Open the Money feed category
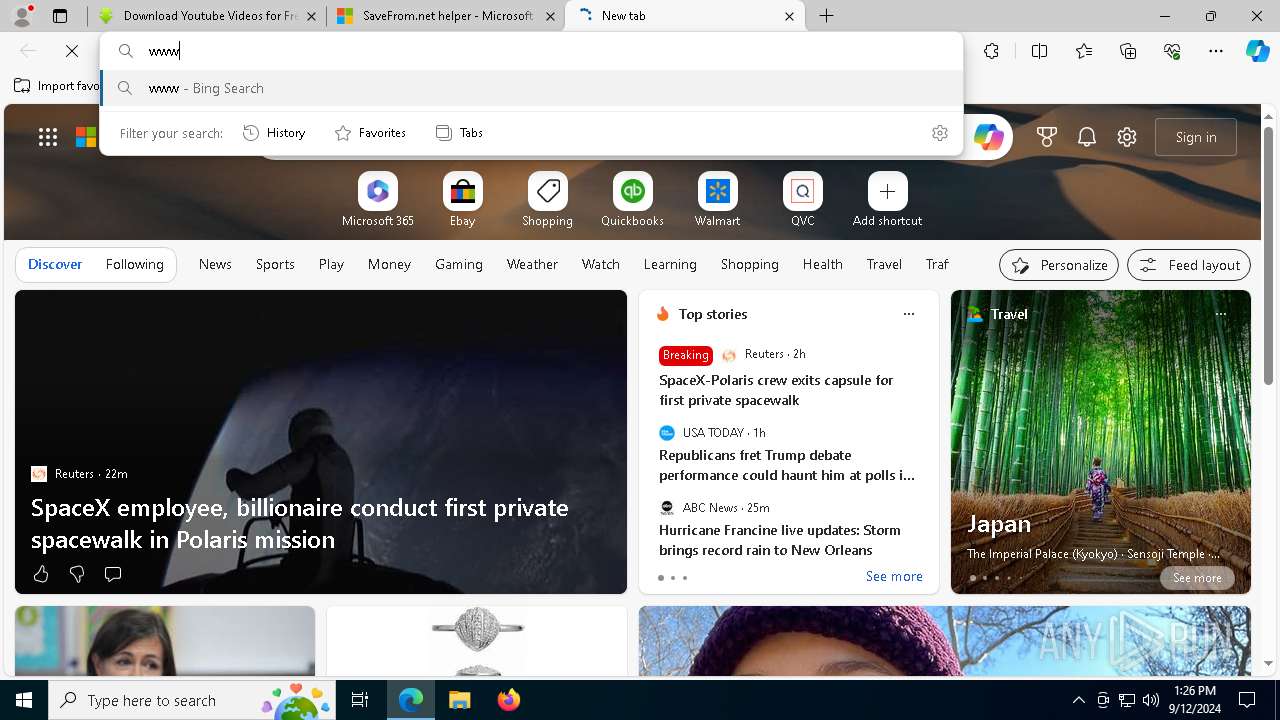Screen dimensions: 1280x720 click(389, 264)
